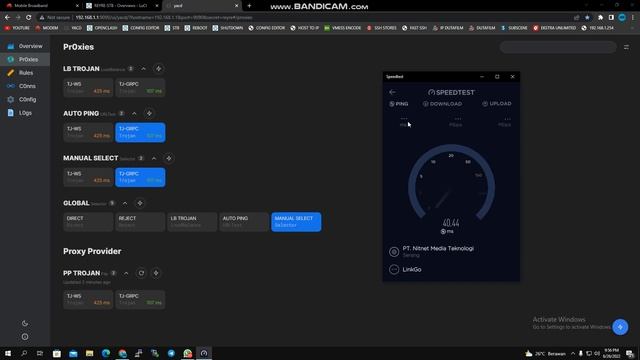Choose MANUAL SELECT in GLOBAL group
This screenshot has width=640, height=360.
tap(296, 222)
